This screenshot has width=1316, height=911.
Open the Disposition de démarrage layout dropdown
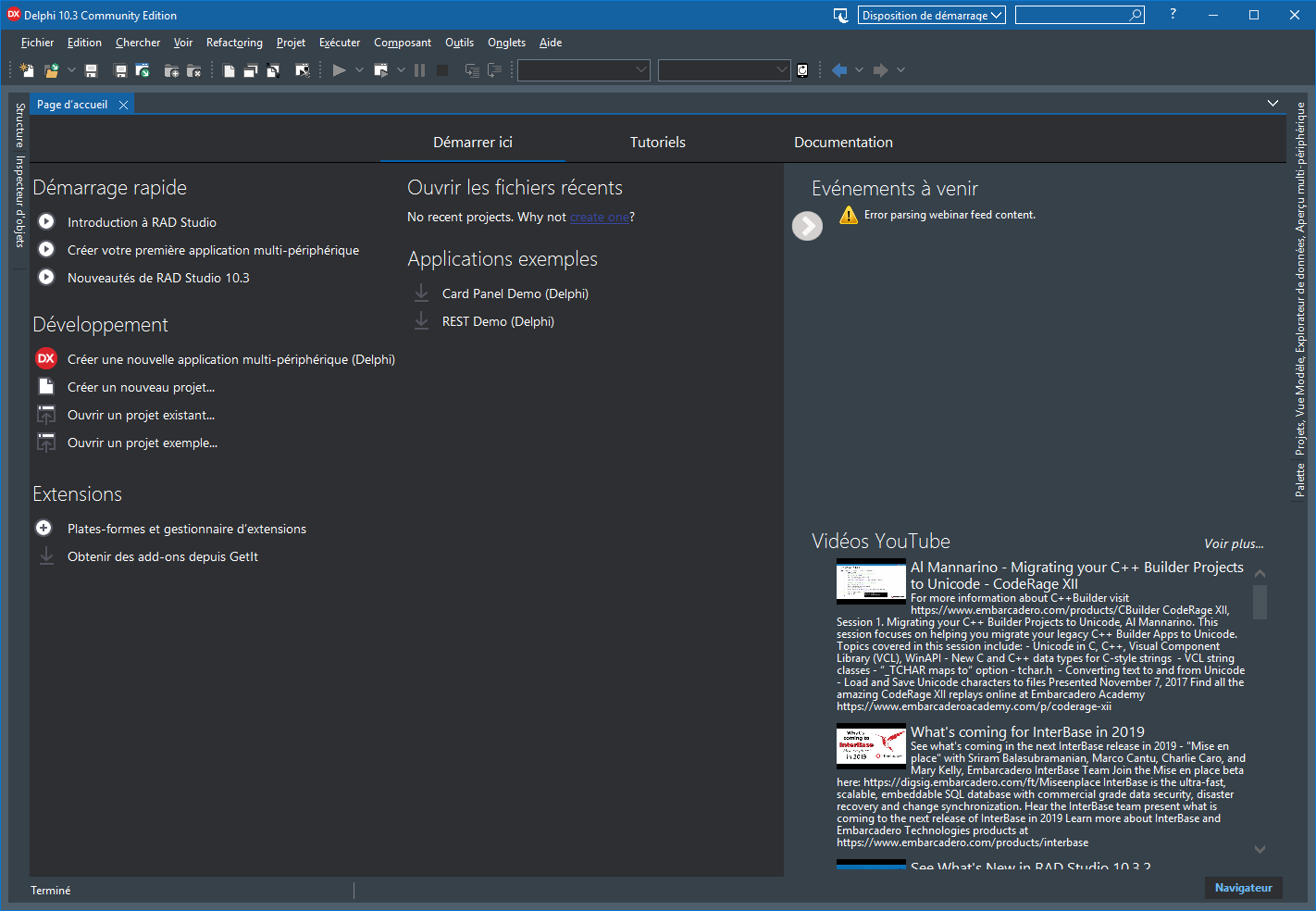[931, 16]
